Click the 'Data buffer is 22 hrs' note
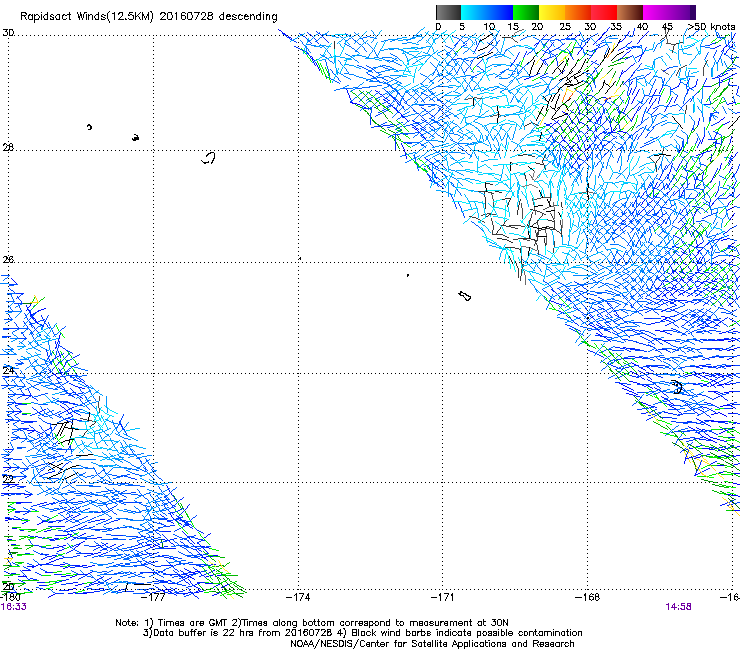Viewport: 740px width, 650px height. (x=238, y=633)
